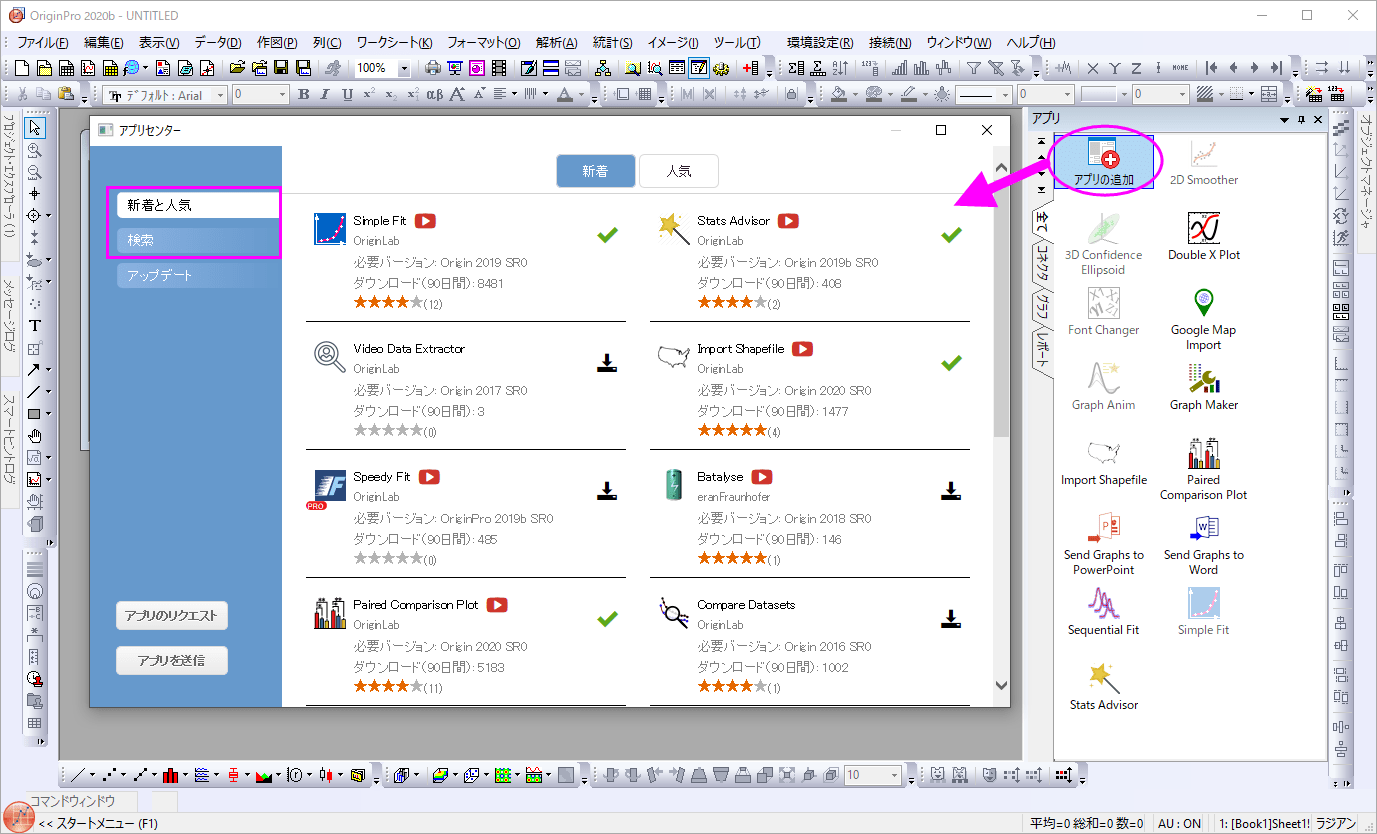
Task: Click the New Project icon
Action: tap(22, 68)
